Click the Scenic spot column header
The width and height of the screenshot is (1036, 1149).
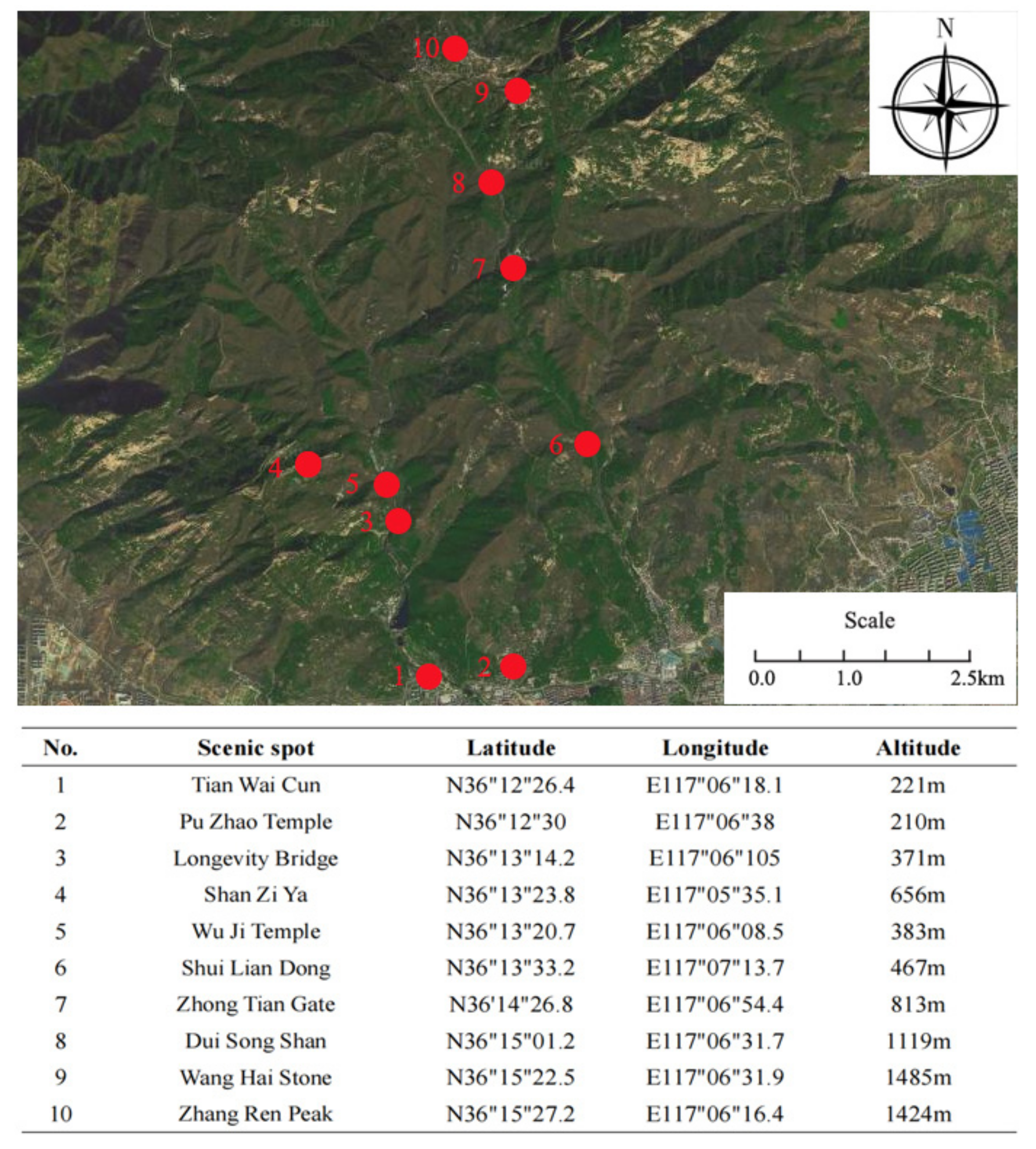256,748
